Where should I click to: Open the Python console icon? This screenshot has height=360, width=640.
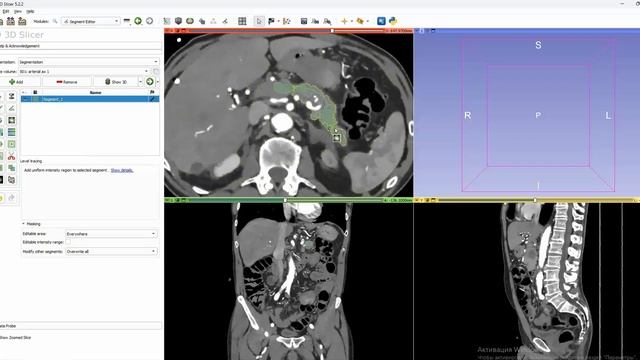393,21
